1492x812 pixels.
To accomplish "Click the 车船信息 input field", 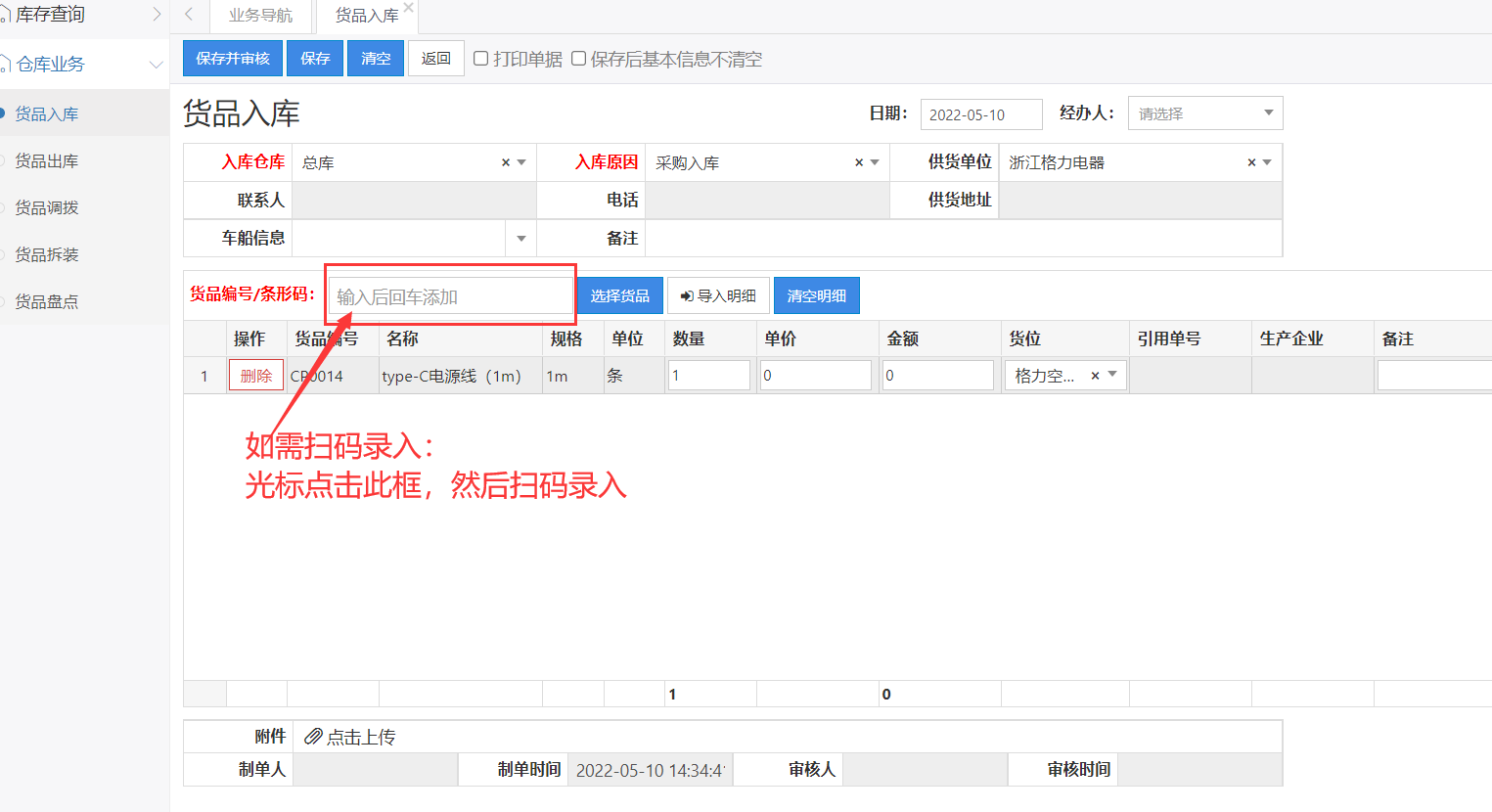I will (x=399, y=239).
